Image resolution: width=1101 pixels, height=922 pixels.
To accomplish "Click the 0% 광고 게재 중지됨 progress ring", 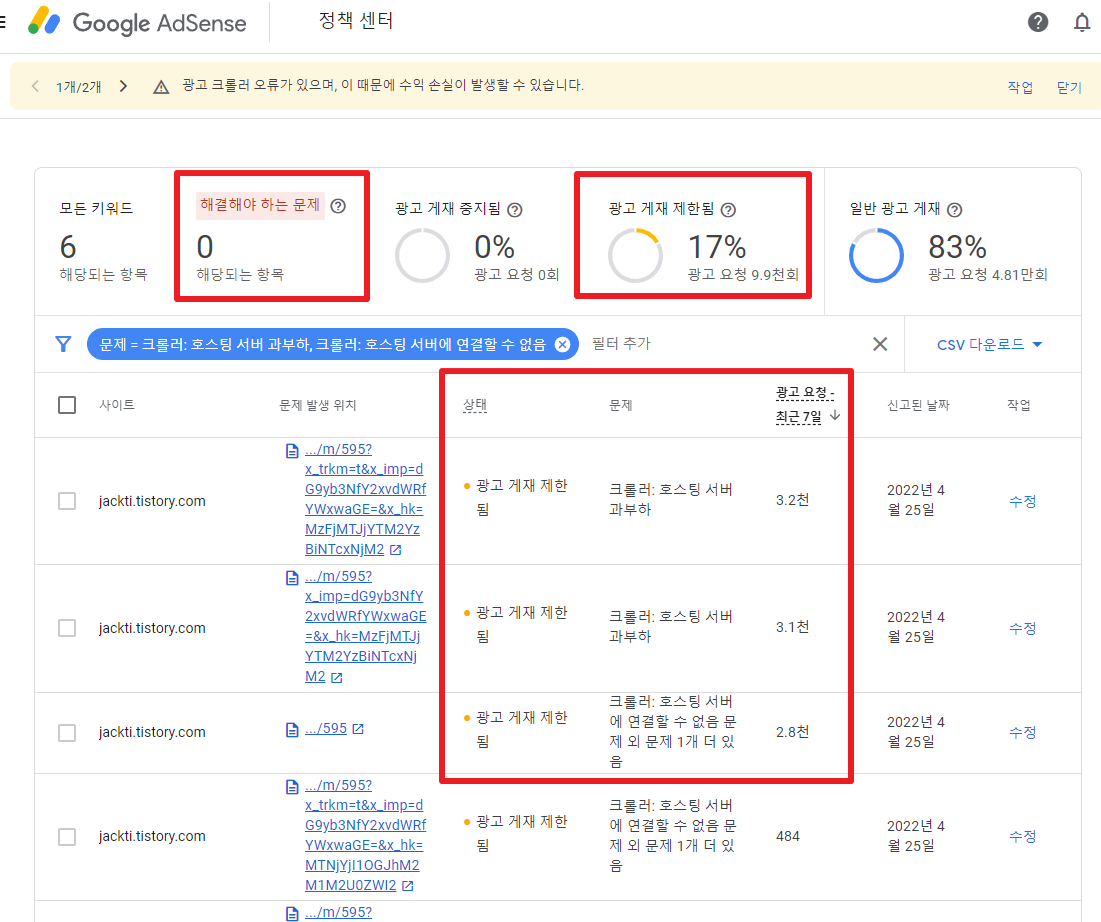I will click(x=422, y=256).
